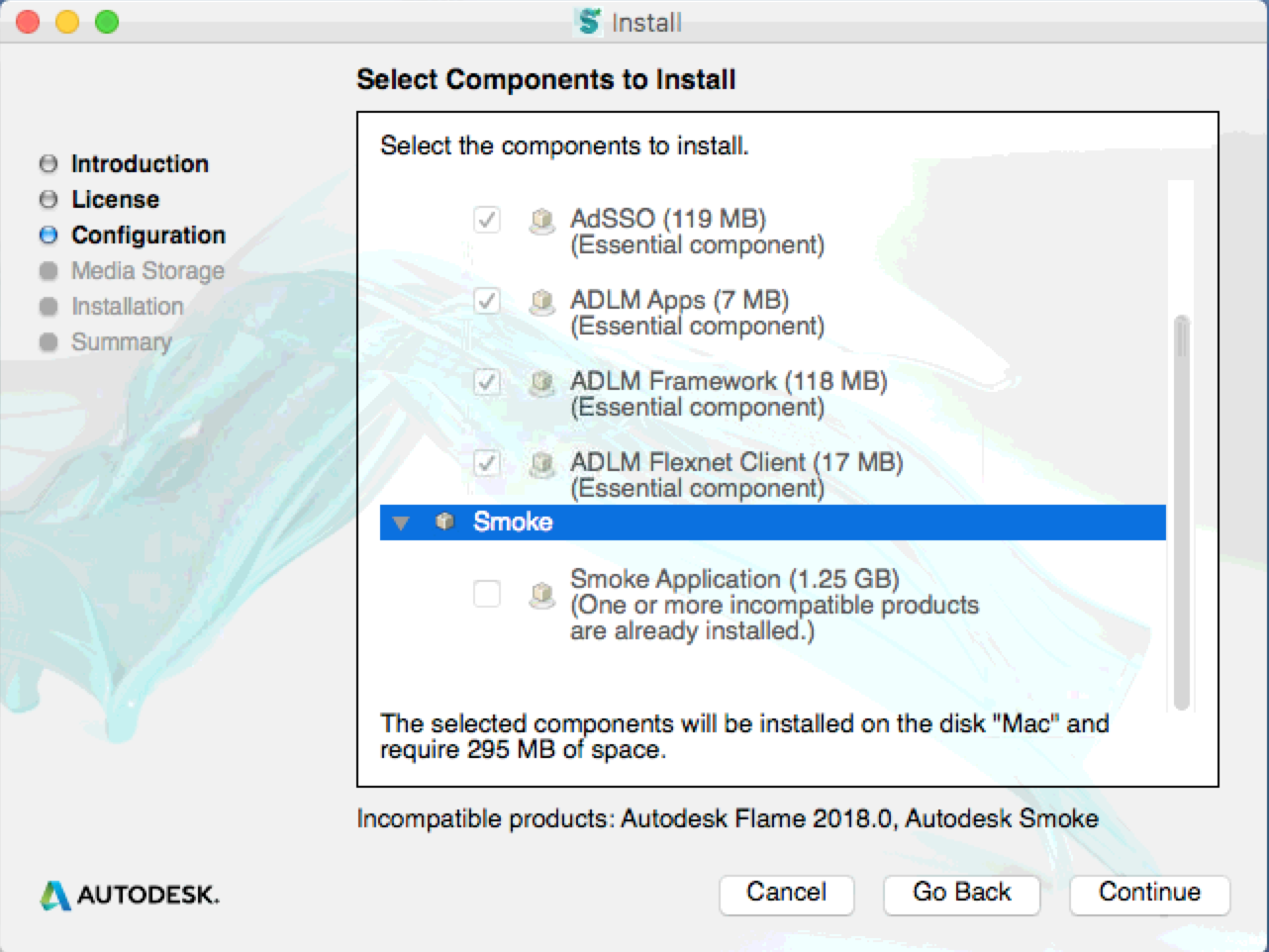Toggle the AdSSO component checkbox
This screenshot has width=1269, height=952.
click(x=487, y=220)
